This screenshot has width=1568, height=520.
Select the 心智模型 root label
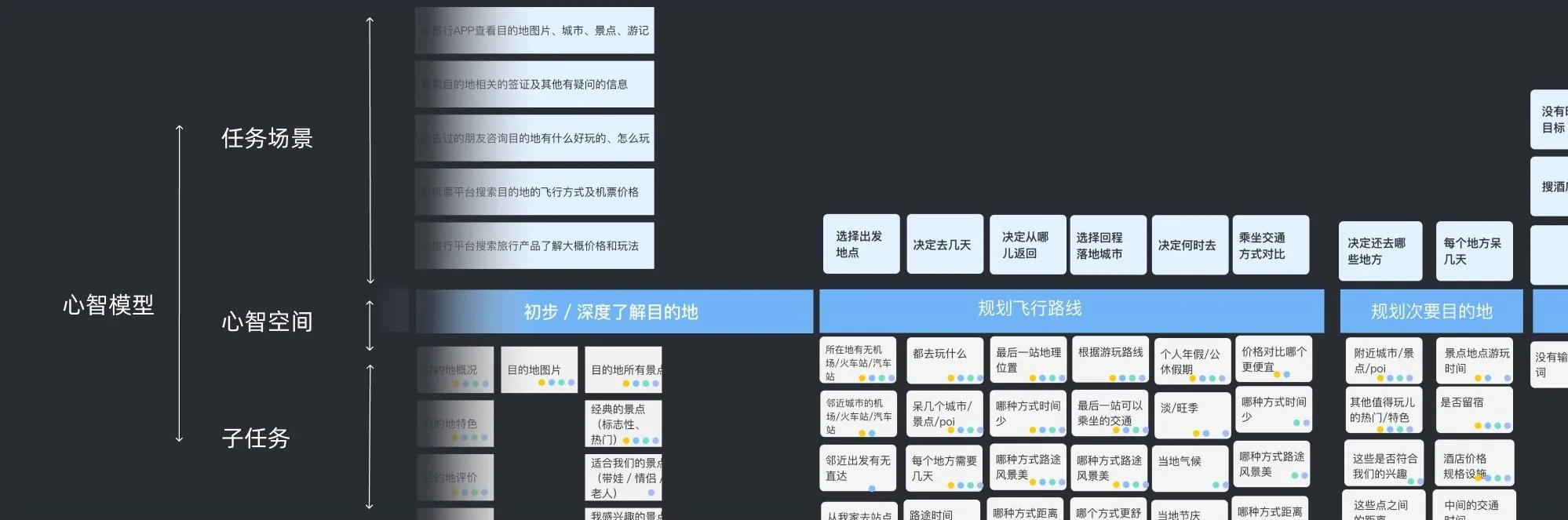[108, 304]
